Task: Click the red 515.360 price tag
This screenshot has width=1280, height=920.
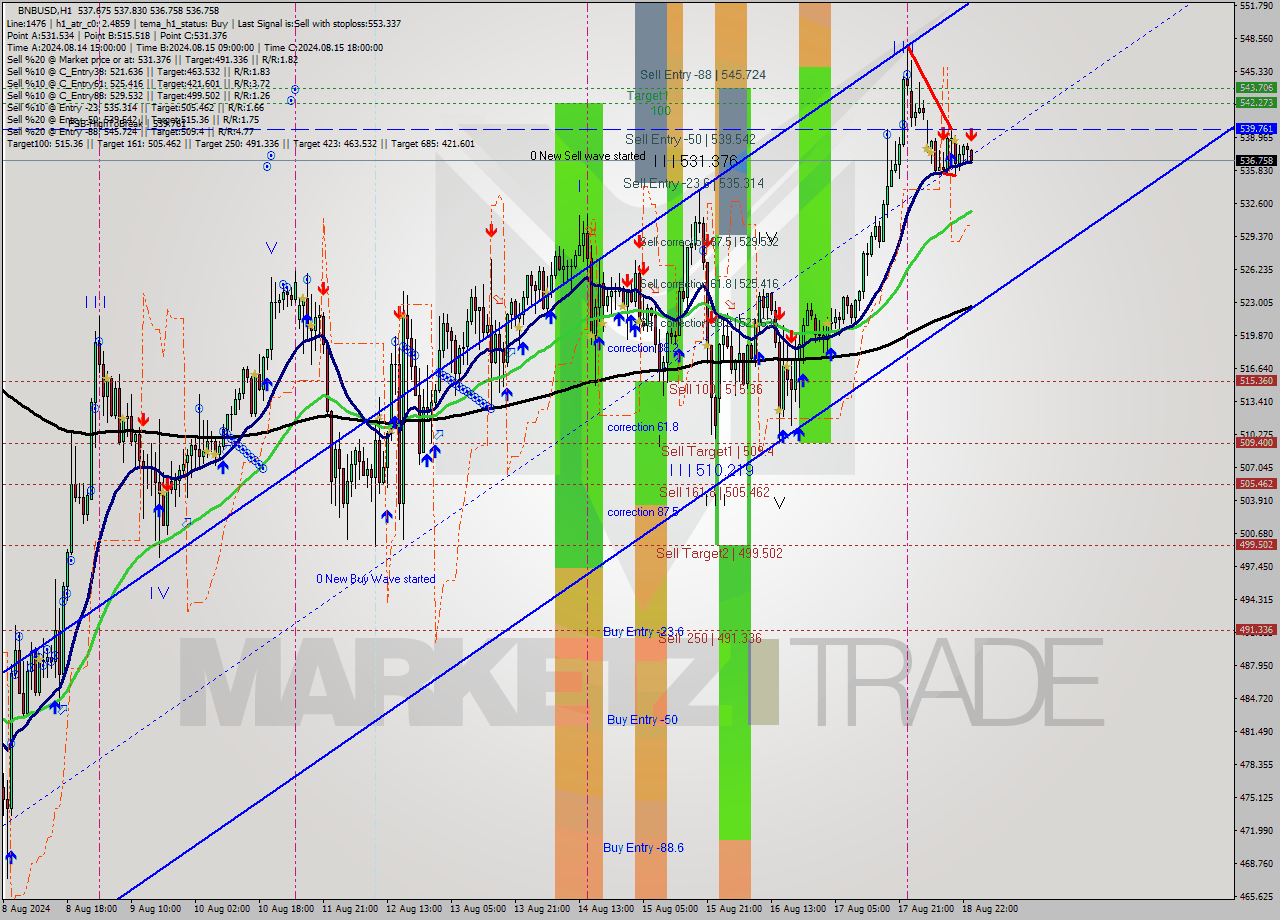Action: (x=1256, y=381)
